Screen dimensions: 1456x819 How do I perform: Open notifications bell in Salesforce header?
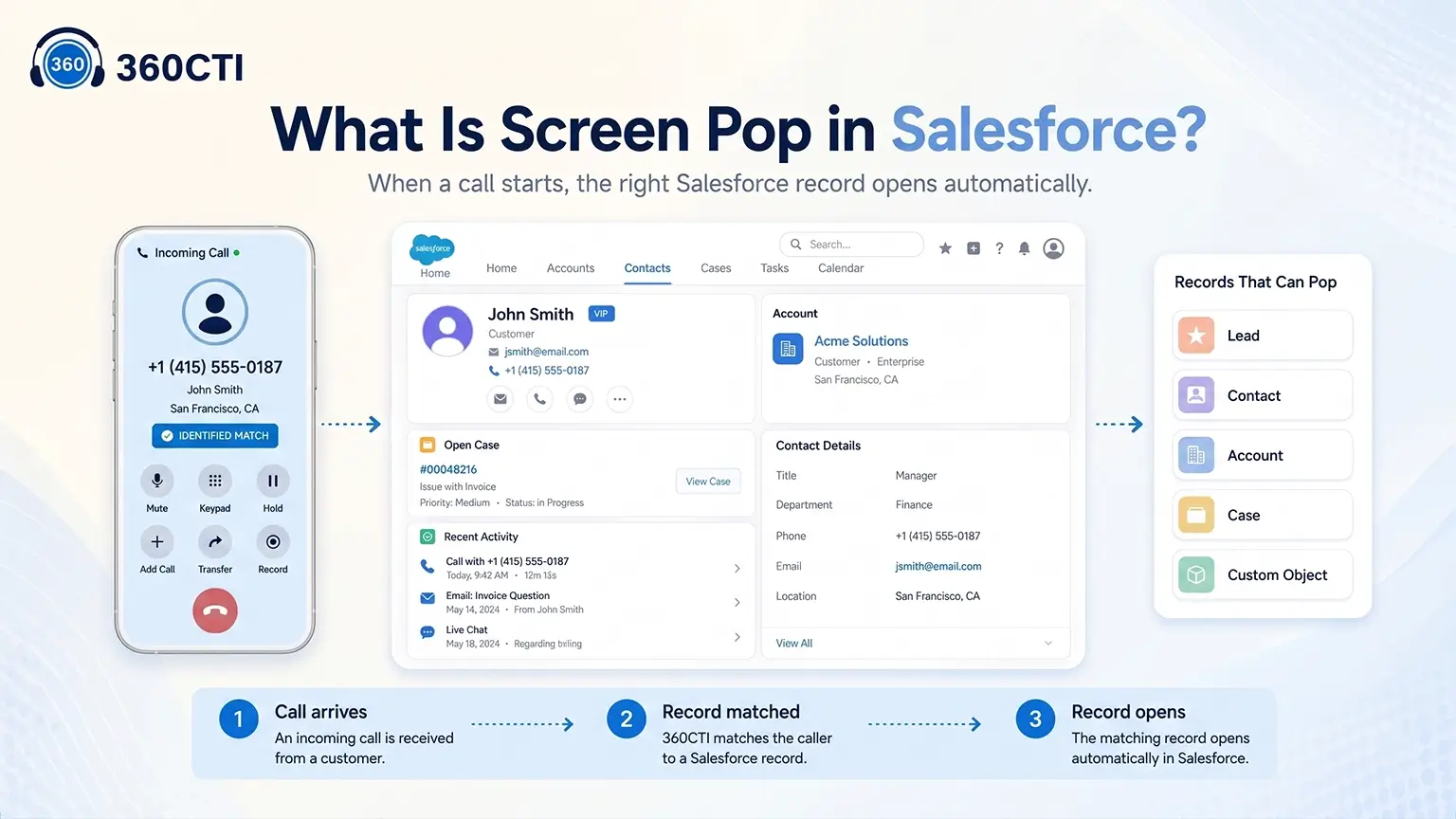click(x=1024, y=248)
